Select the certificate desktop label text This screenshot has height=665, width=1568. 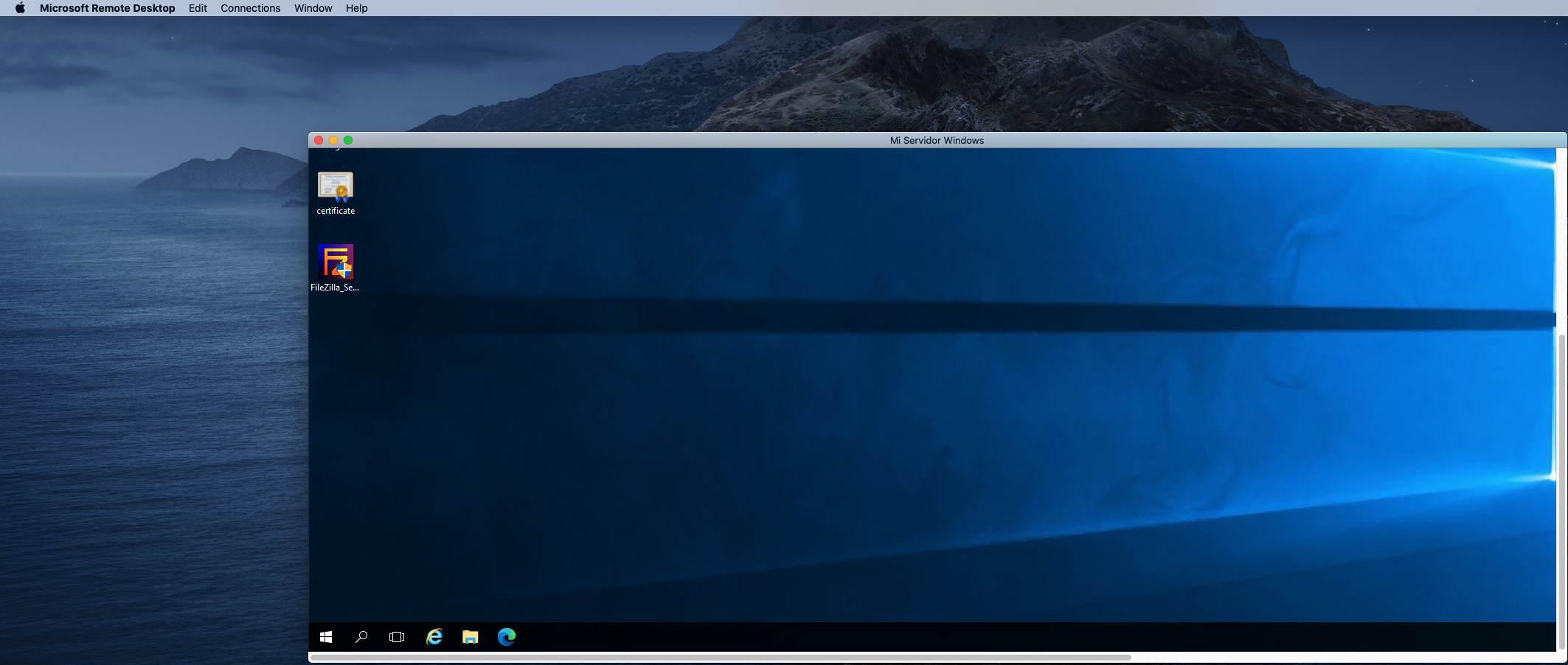point(336,211)
